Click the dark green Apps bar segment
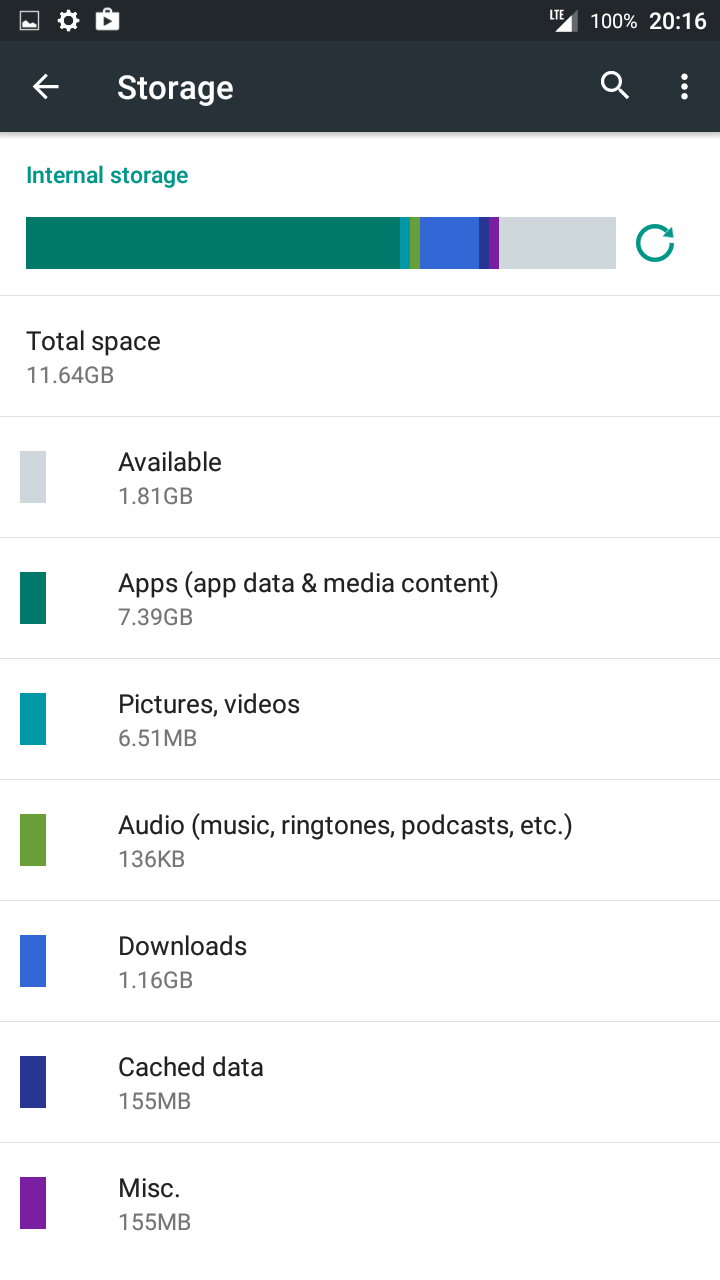 [x=212, y=243]
